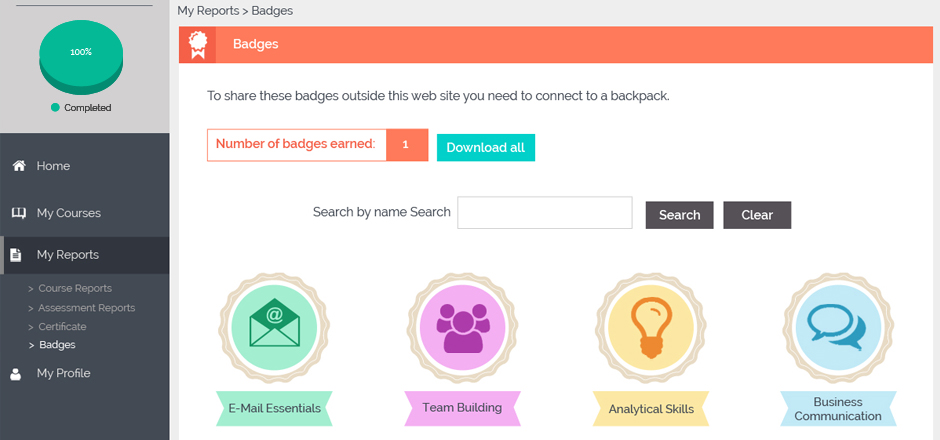
Task: Select Badges submenu item in sidebar
Action: pos(57,345)
